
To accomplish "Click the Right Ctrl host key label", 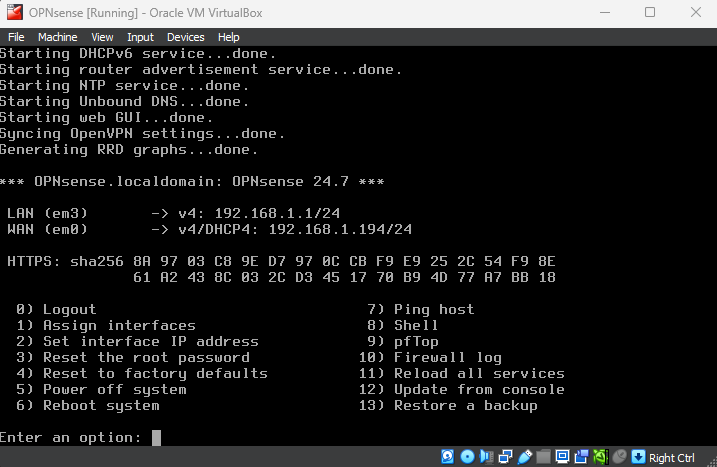I will 671,458.
